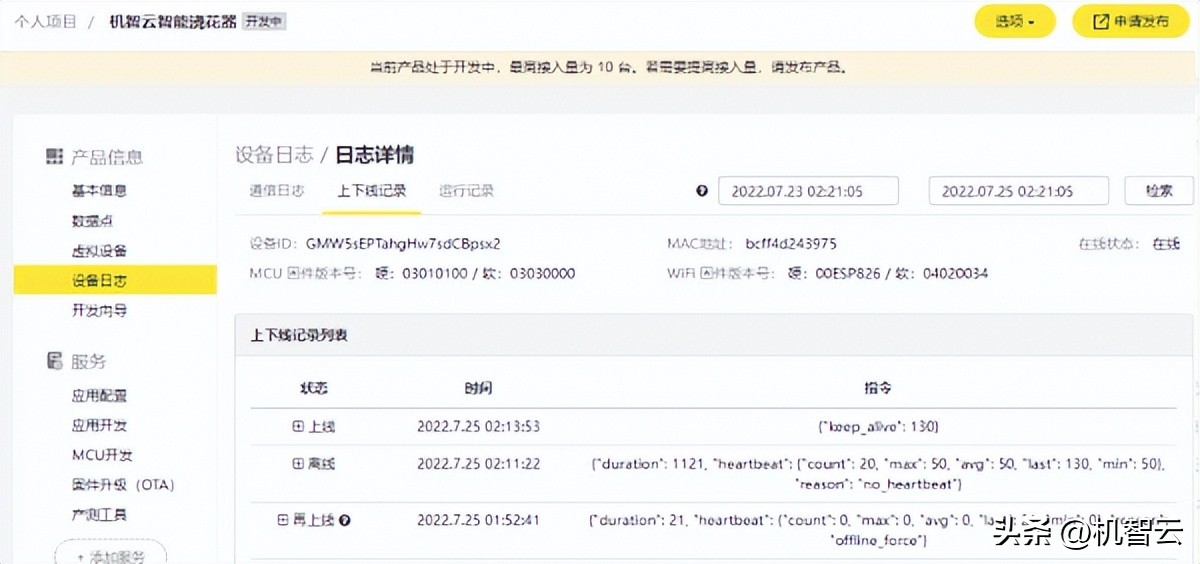Image resolution: width=1200 pixels, height=564 pixels.
Task: Open MCU开发 in the sidebar
Action: pos(102,455)
